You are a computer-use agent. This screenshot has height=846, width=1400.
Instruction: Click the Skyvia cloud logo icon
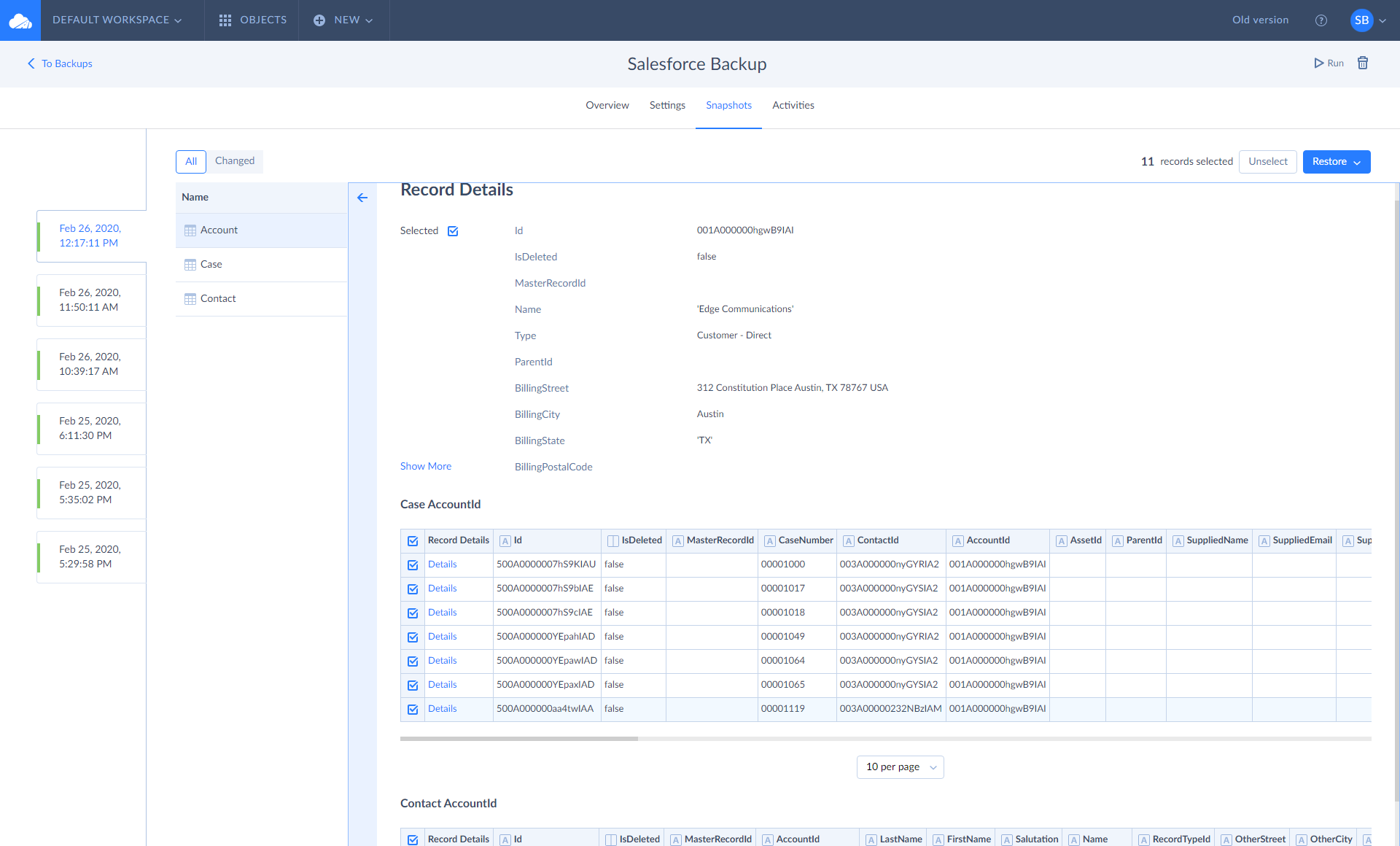pyautogui.click(x=20, y=20)
